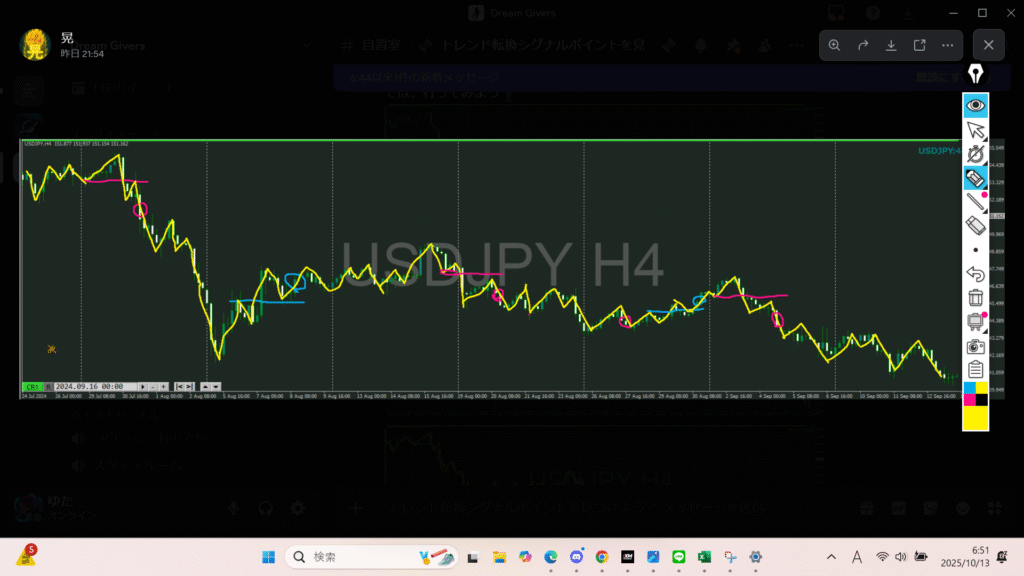Zoom in on the image viewer
This screenshot has height=576, width=1024.
(835, 45)
